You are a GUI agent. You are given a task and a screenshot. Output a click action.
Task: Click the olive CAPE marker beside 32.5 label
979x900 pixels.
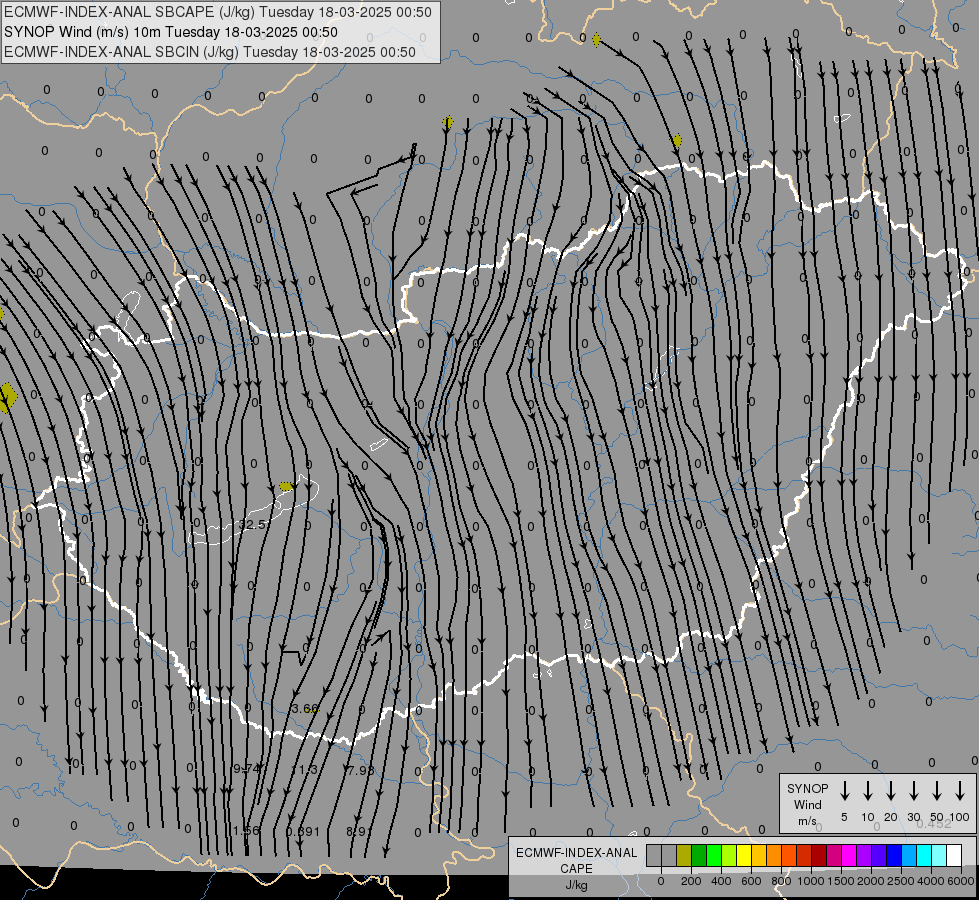click(286, 486)
